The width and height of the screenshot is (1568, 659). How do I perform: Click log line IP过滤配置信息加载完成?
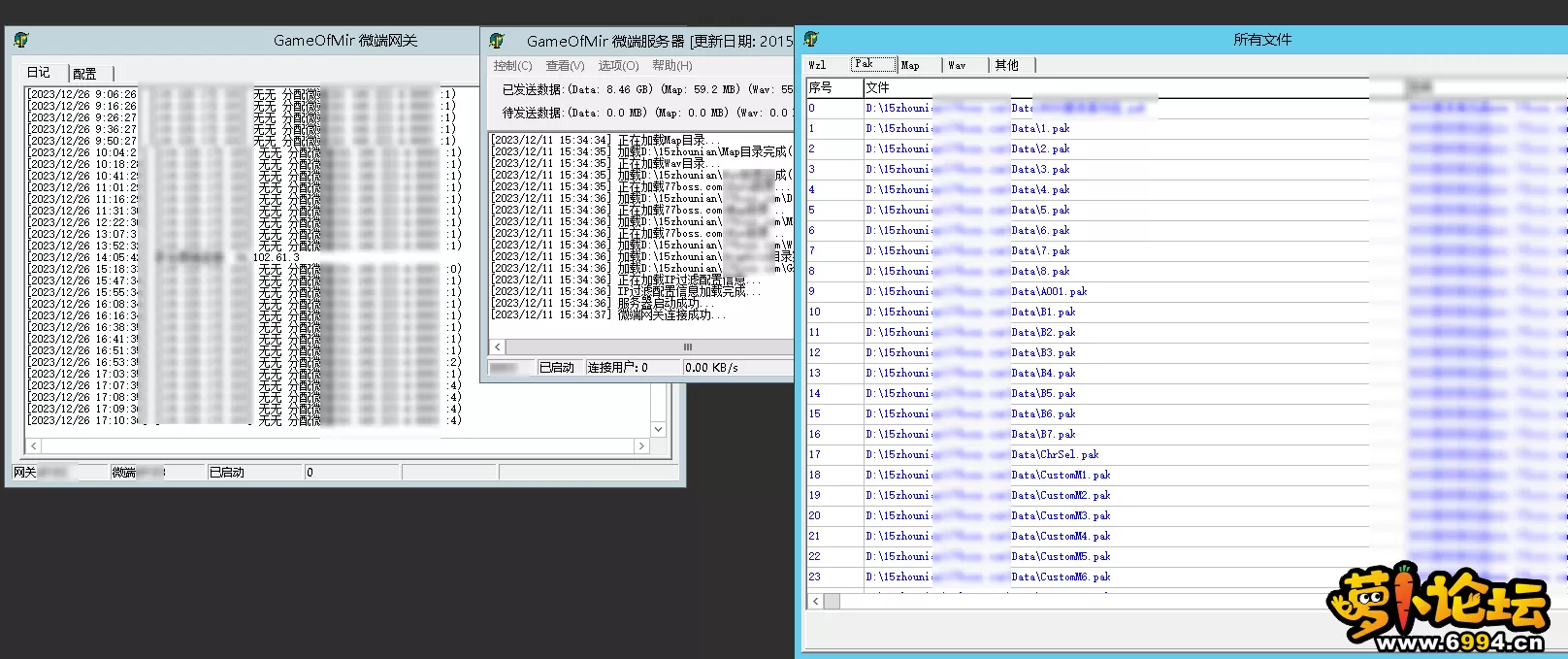(x=627, y=291)
